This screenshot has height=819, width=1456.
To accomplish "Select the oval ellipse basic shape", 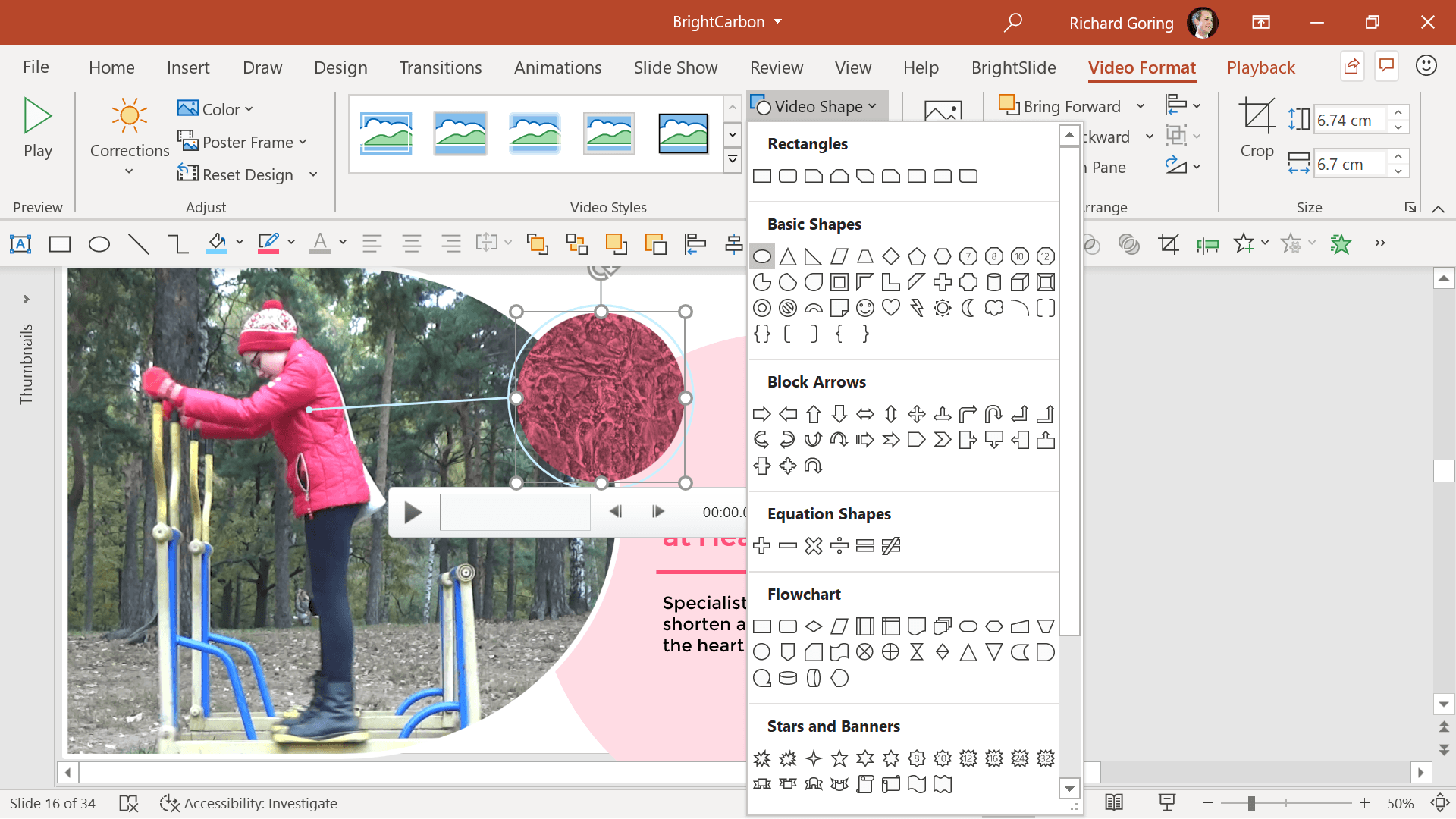I will click(x=762, y=256).
